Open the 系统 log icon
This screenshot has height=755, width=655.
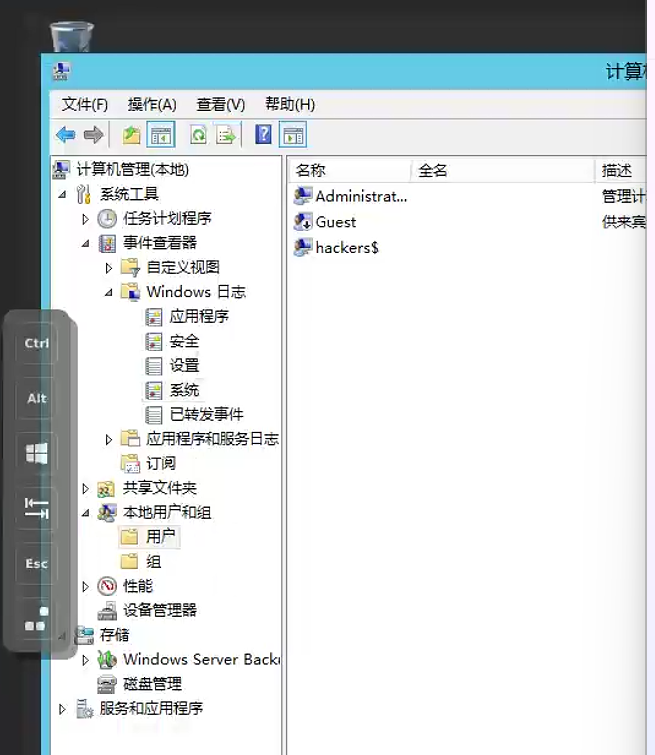click(x=154, y=390)
